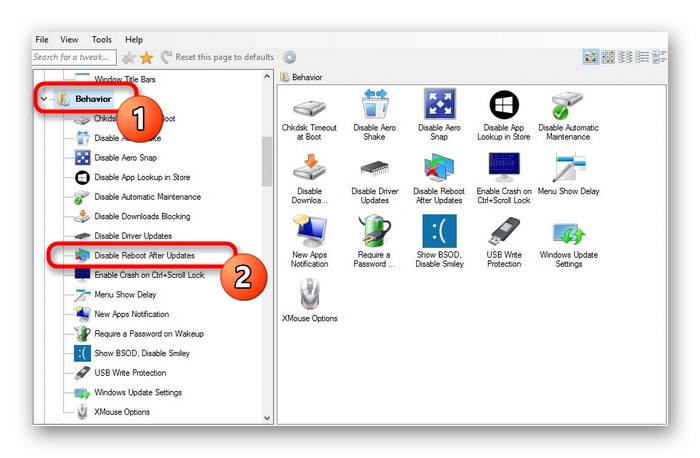
Task: Switch to the first large icons view mode
Action: 591,57
